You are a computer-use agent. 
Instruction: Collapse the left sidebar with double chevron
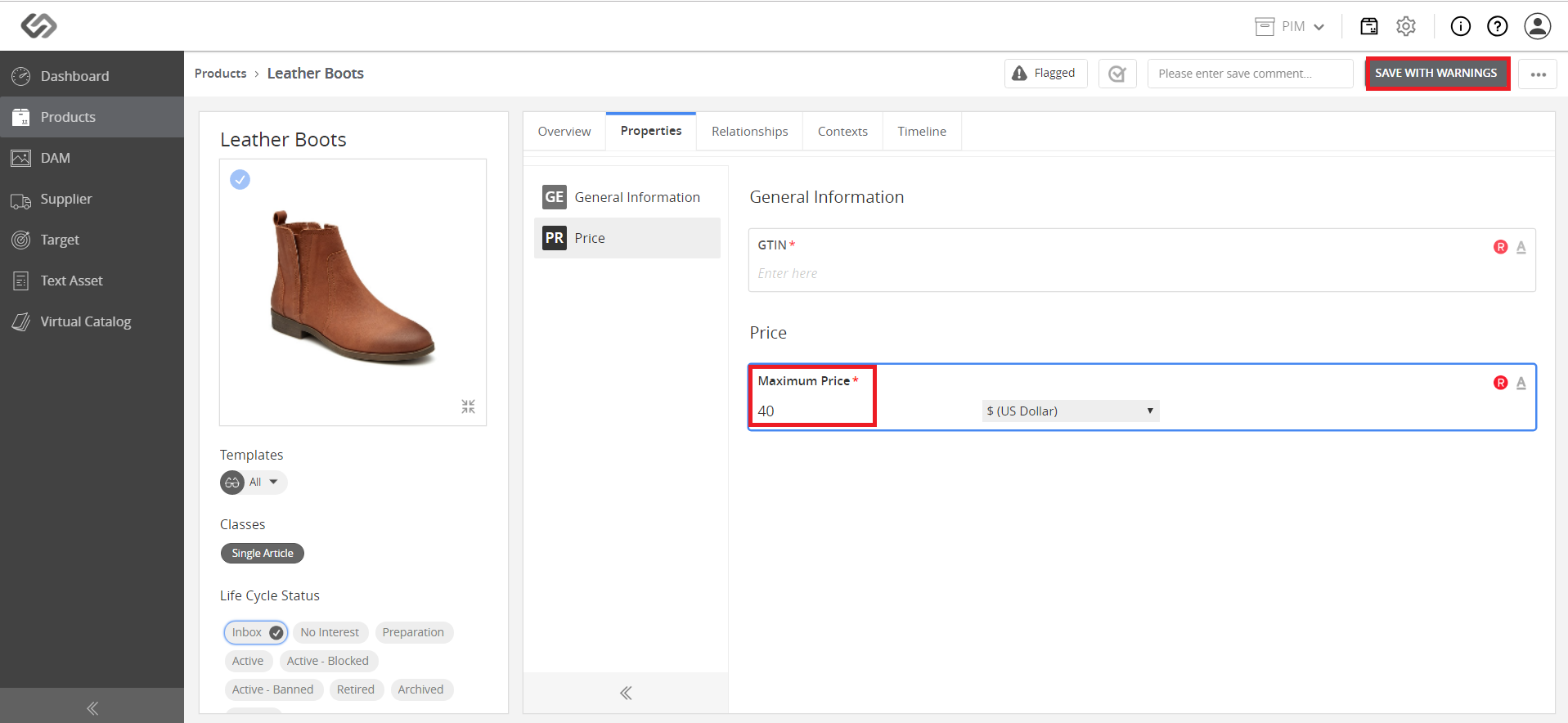(x=92, y=707)
